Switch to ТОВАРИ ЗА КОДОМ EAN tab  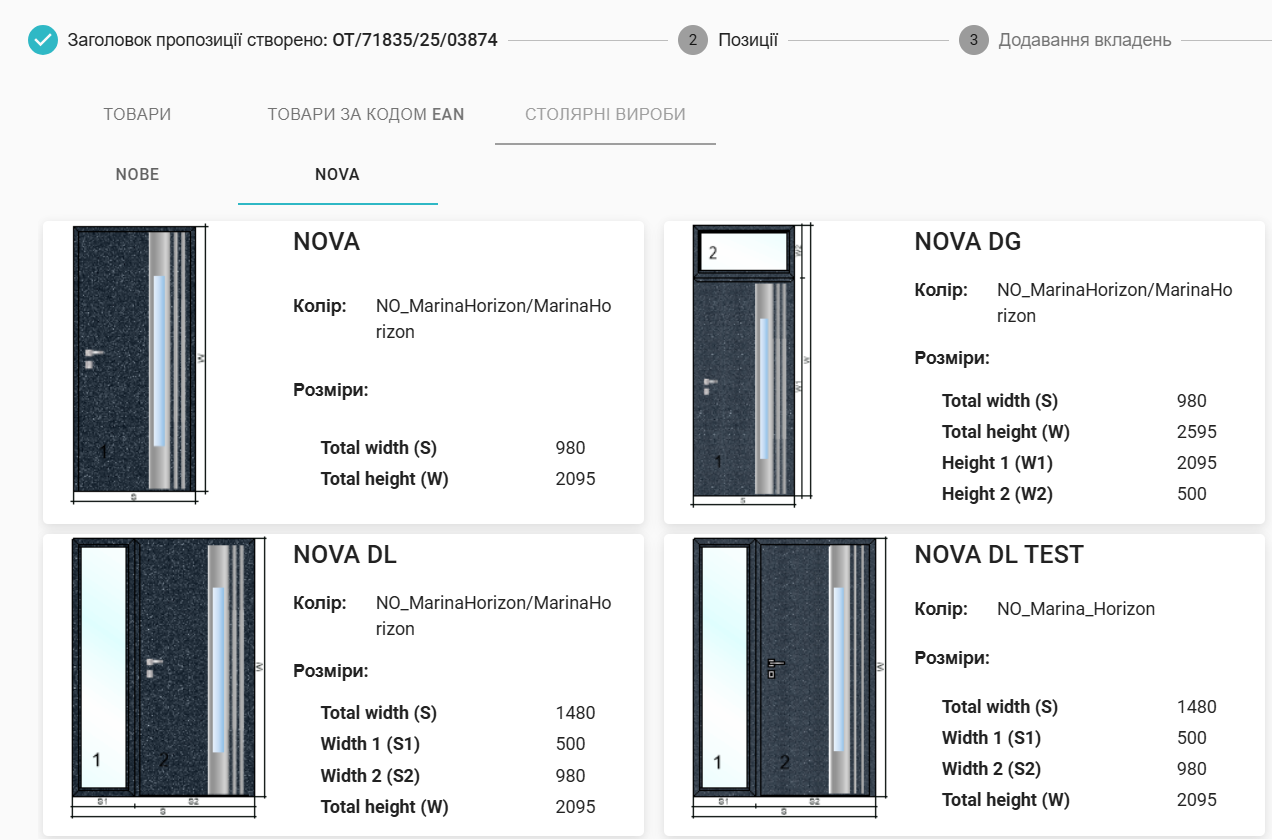click(365, 114)
